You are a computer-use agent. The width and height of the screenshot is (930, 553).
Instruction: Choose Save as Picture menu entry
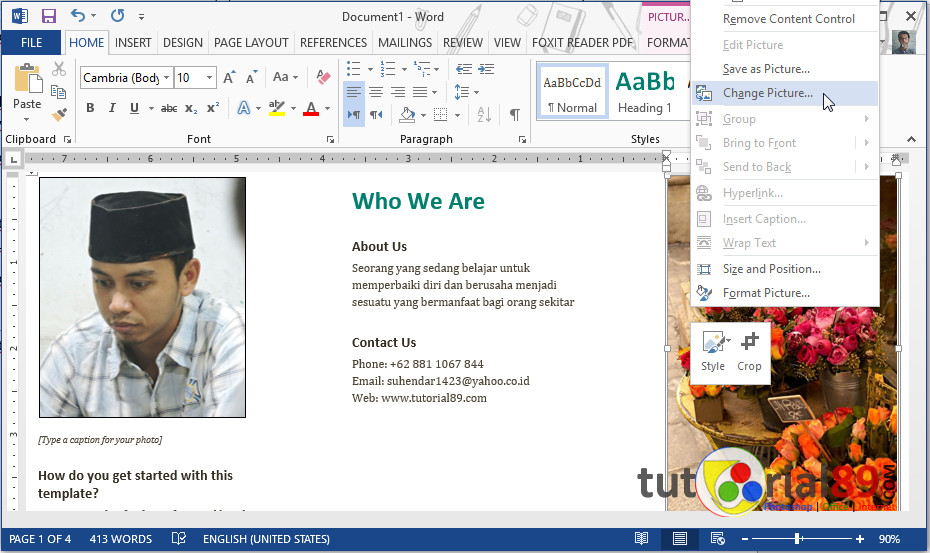click(785, 69)
